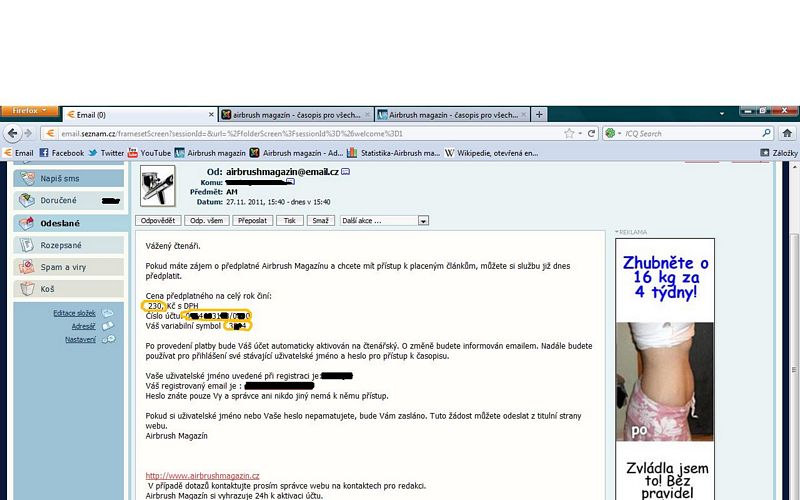This screenshot has width=800, height=500.
Task: Click the Smaž delete button
Action: (x=320, y=220)
